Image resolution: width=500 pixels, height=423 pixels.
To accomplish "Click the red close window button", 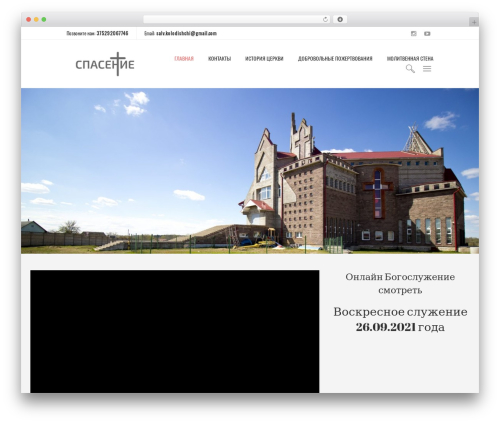I will (x=29, y=19).
